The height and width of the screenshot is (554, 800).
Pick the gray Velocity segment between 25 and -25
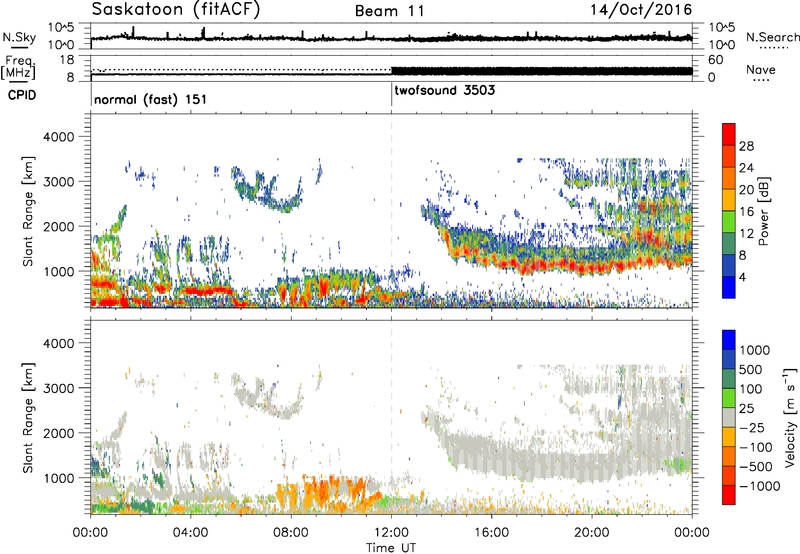[729, 417]
